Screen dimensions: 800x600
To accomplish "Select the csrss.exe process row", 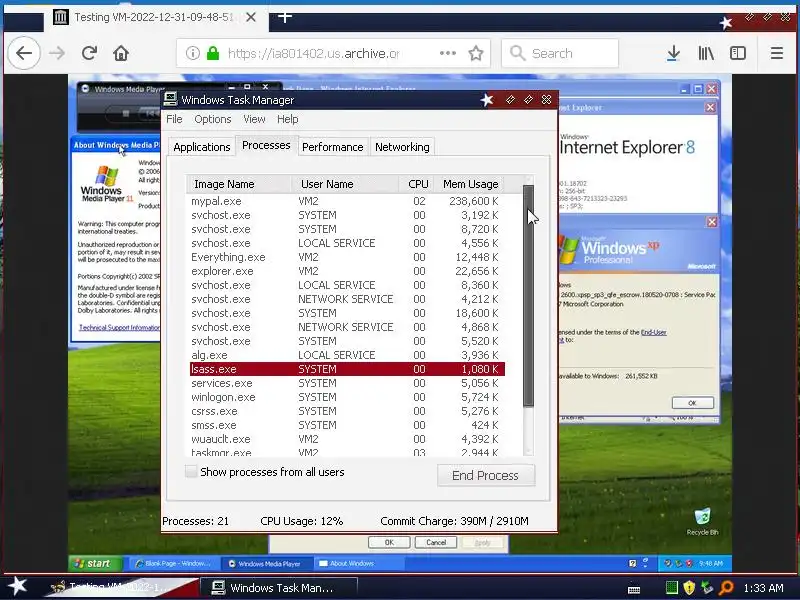I will (x=347, y=411).
